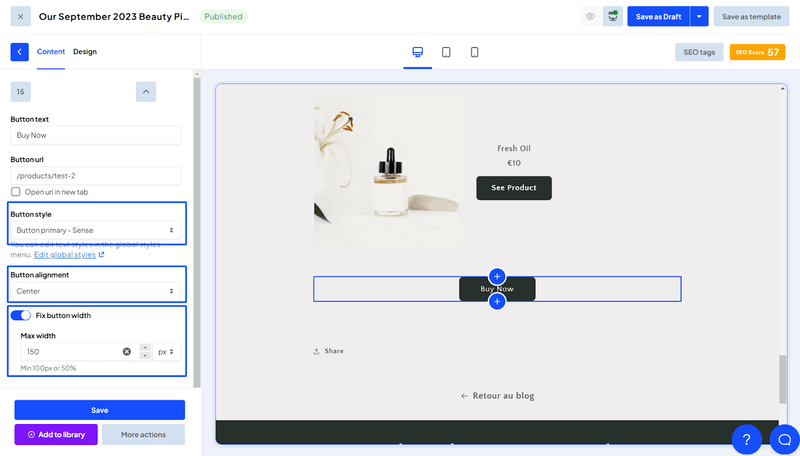
Task: Click the page title Our September 2023
Action: (114, 16)
